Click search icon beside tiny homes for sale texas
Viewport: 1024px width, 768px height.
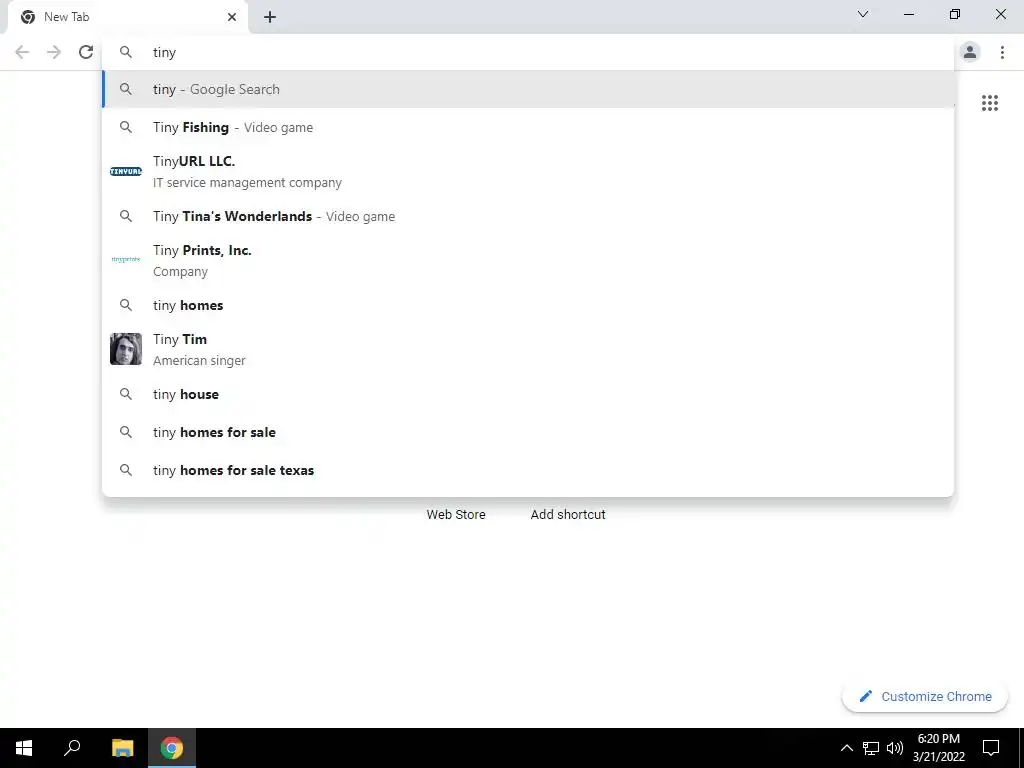tap(125, 470)
